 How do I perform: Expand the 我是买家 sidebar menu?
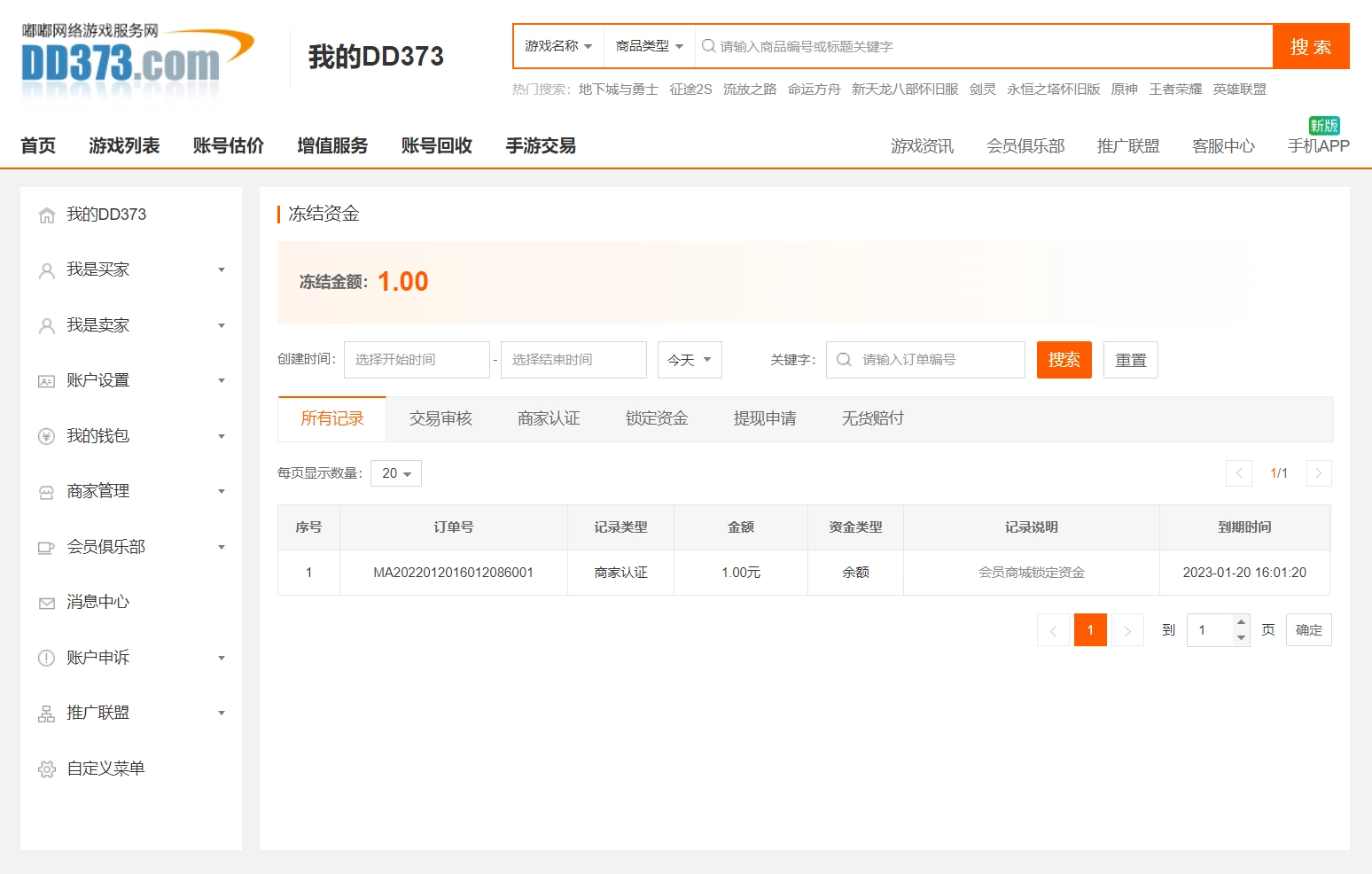point(133,269)
